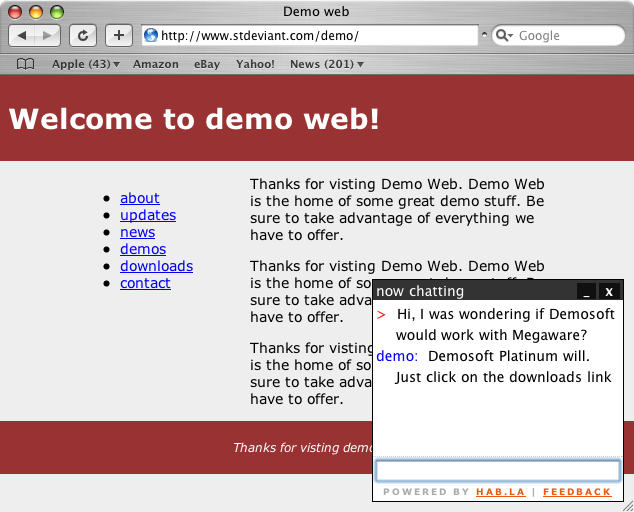Click the globe icon in address bar
The image size is (634, 512).
point(151,35)
